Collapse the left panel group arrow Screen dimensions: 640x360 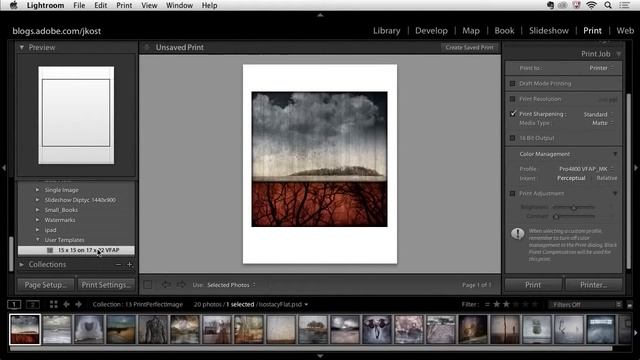pyautogui.click(x=3, y=168)
